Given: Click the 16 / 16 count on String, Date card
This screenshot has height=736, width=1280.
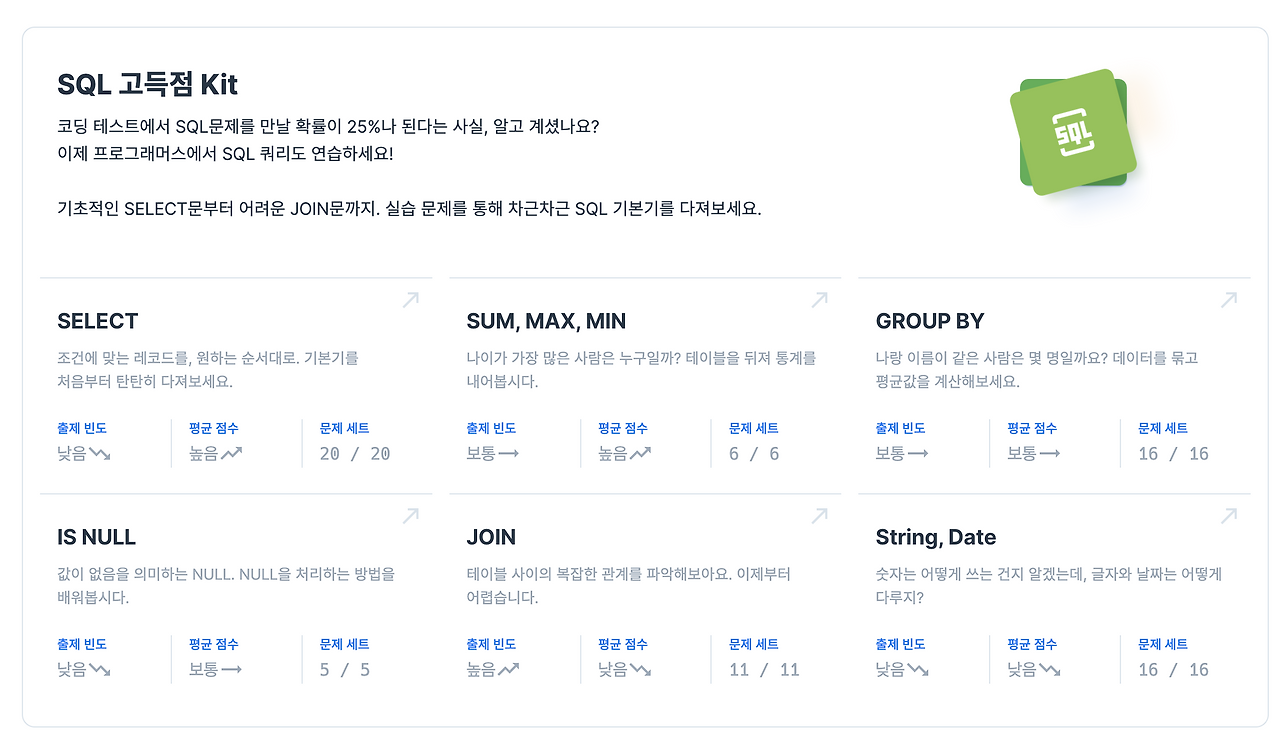Looking at the screenshot, I should coord(1173,670).
